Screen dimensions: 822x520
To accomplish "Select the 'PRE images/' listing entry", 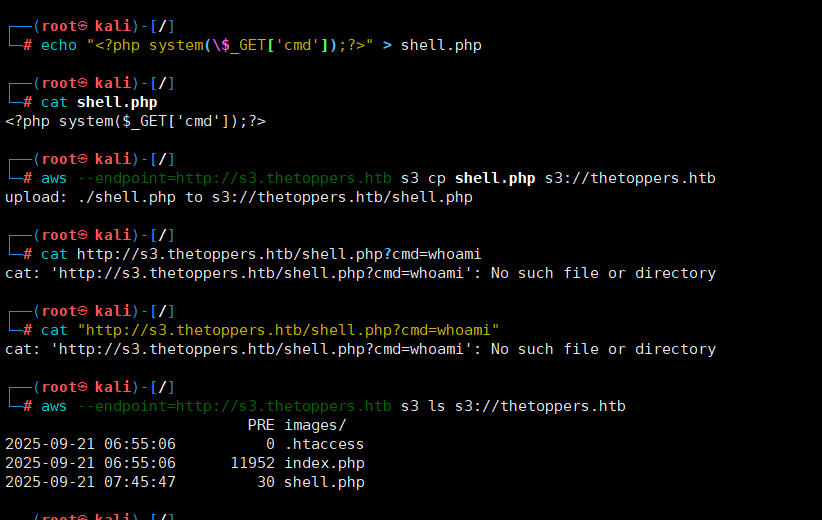I will pyautogui.click(x=297, y=425).
